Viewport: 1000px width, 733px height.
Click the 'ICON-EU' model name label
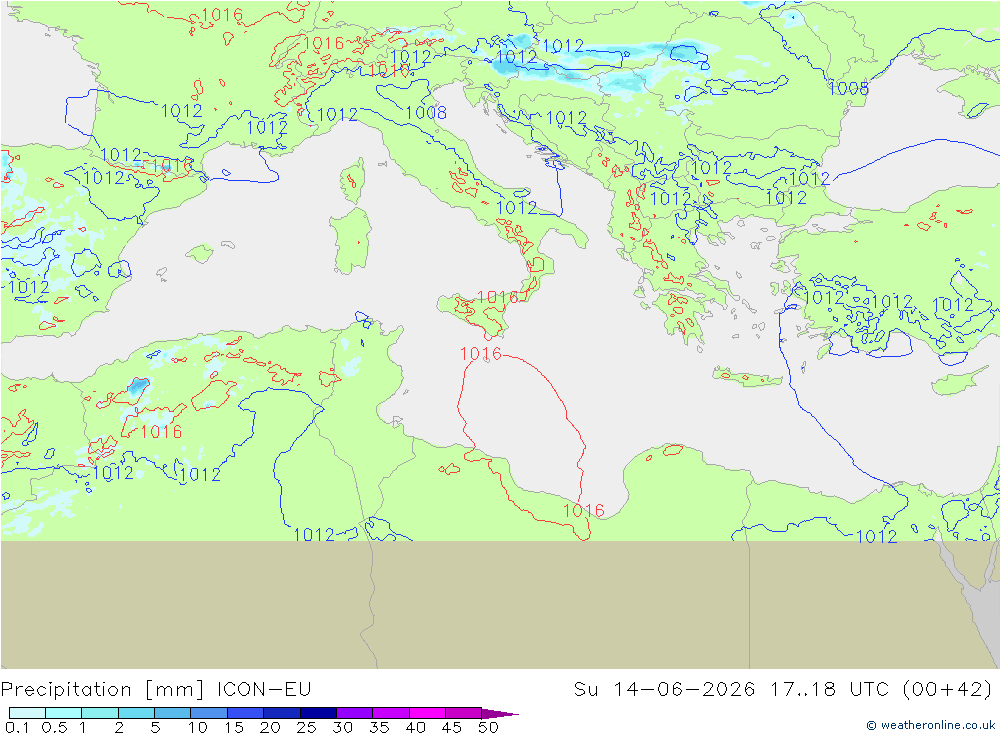click(x=264, y=690)
